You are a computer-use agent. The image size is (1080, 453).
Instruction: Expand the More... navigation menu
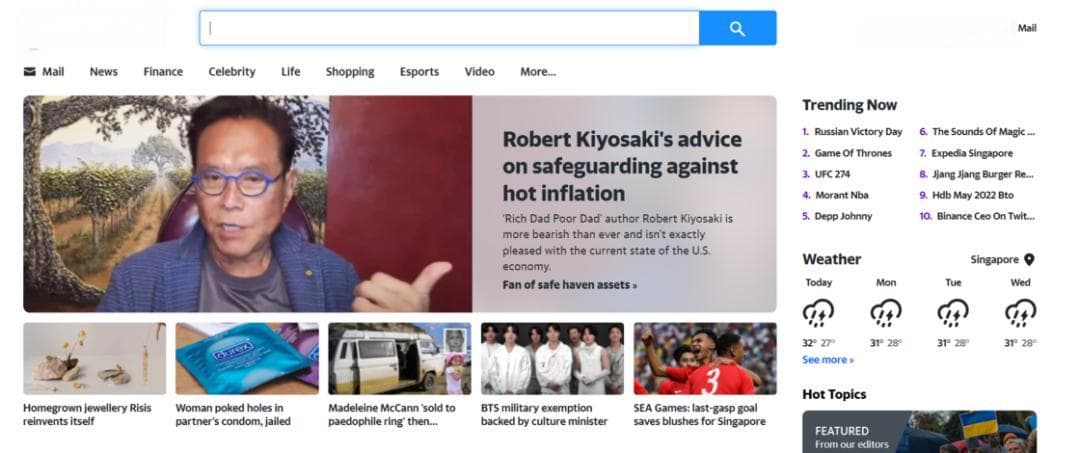538,72
